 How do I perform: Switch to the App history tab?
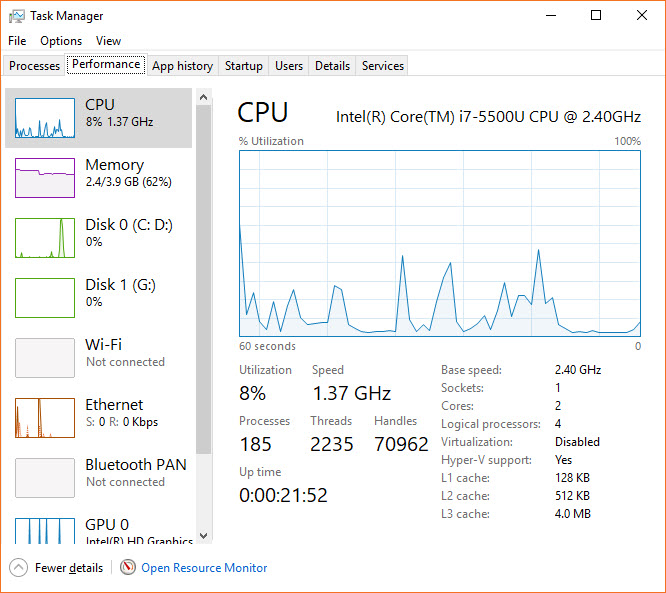coord(183,66)
